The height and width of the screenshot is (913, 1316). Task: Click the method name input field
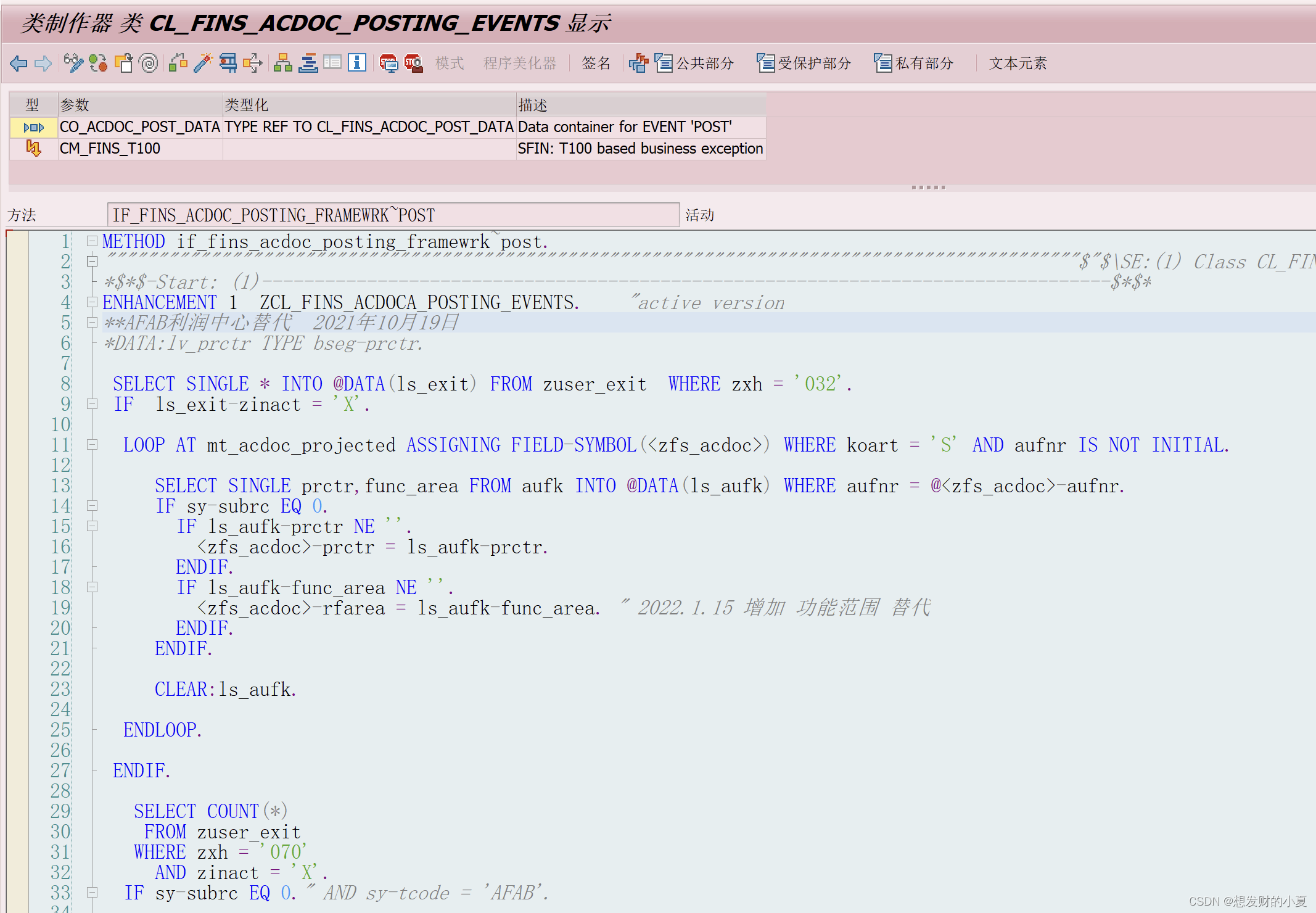coord(393,215)
